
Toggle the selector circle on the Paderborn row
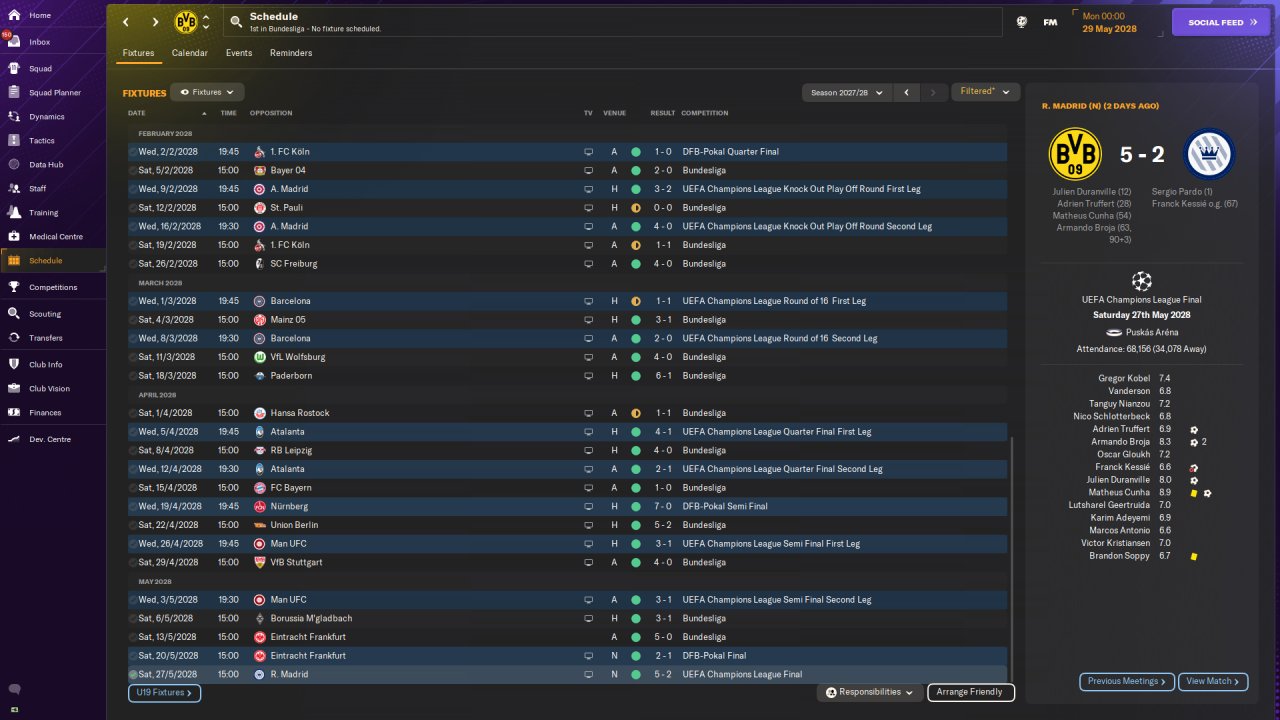133,376
